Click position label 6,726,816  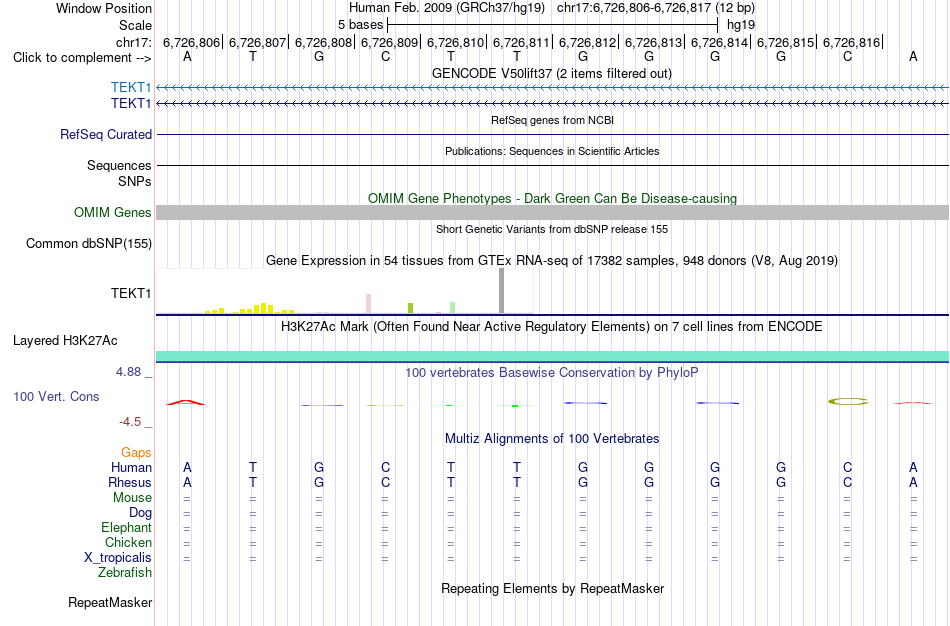click(851, 42)
